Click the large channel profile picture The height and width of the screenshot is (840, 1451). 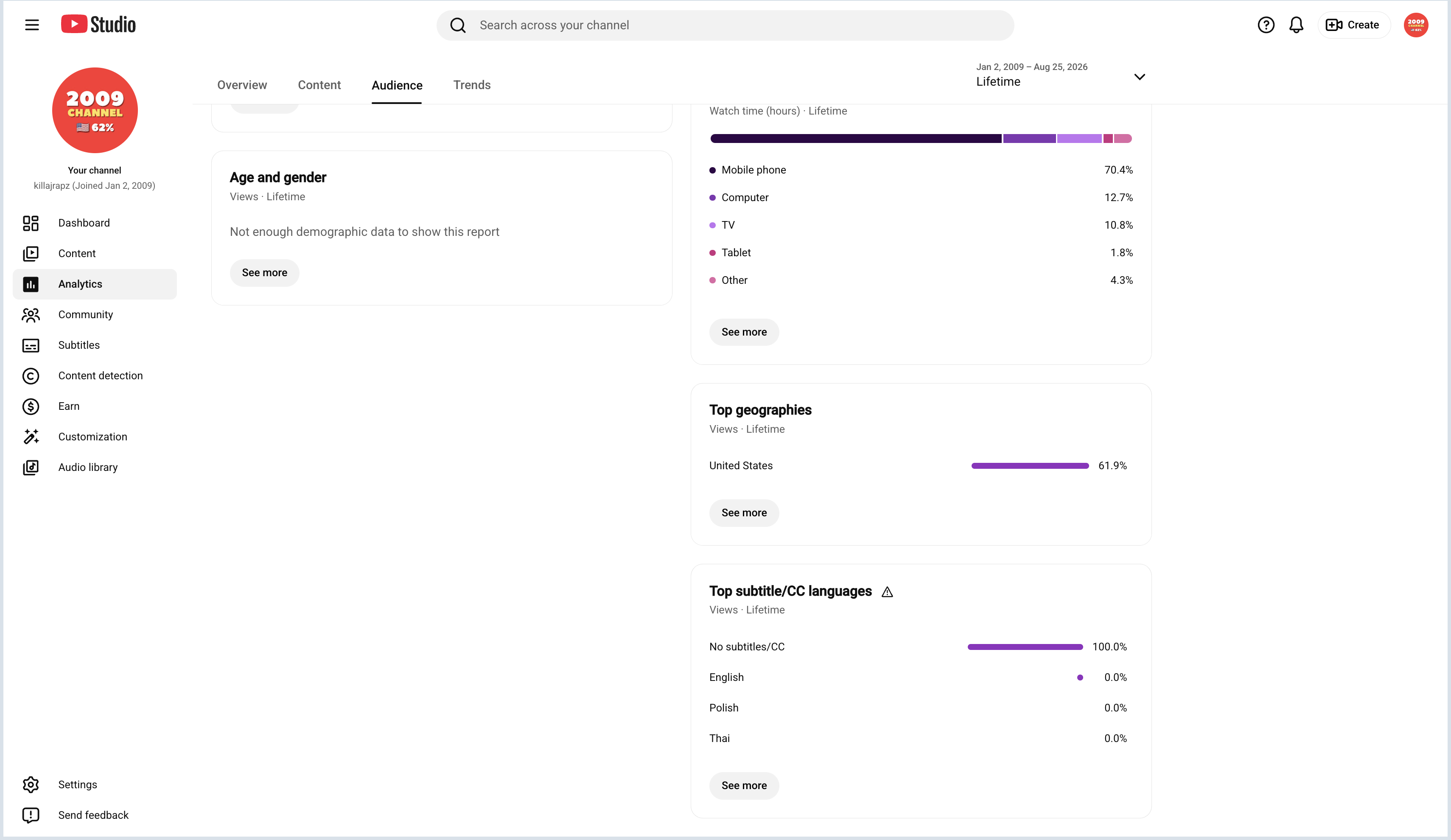pos(95,110)
